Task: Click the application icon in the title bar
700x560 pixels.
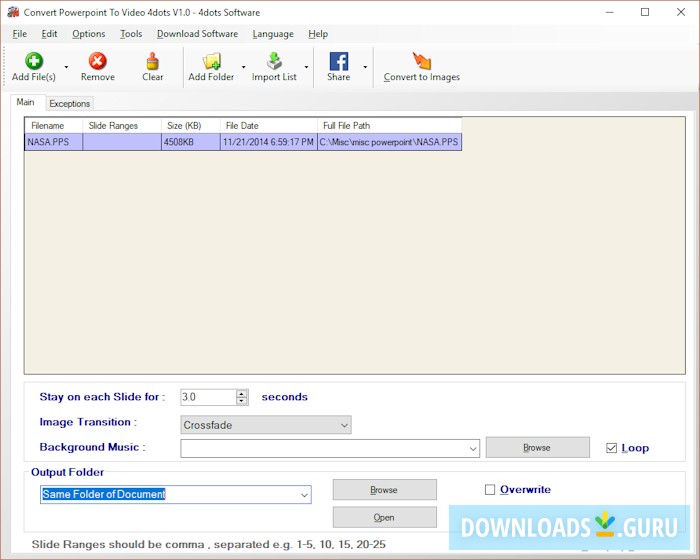Action: [13, 12]
